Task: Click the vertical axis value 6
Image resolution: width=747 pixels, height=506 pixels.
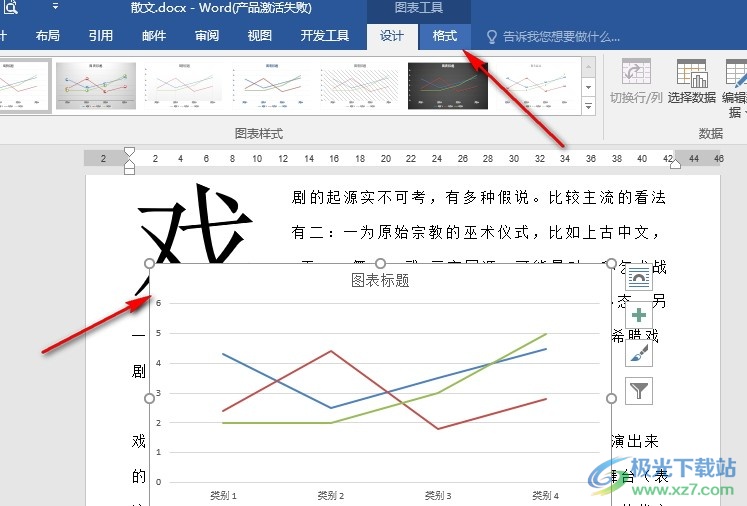Action: [159, 303]
